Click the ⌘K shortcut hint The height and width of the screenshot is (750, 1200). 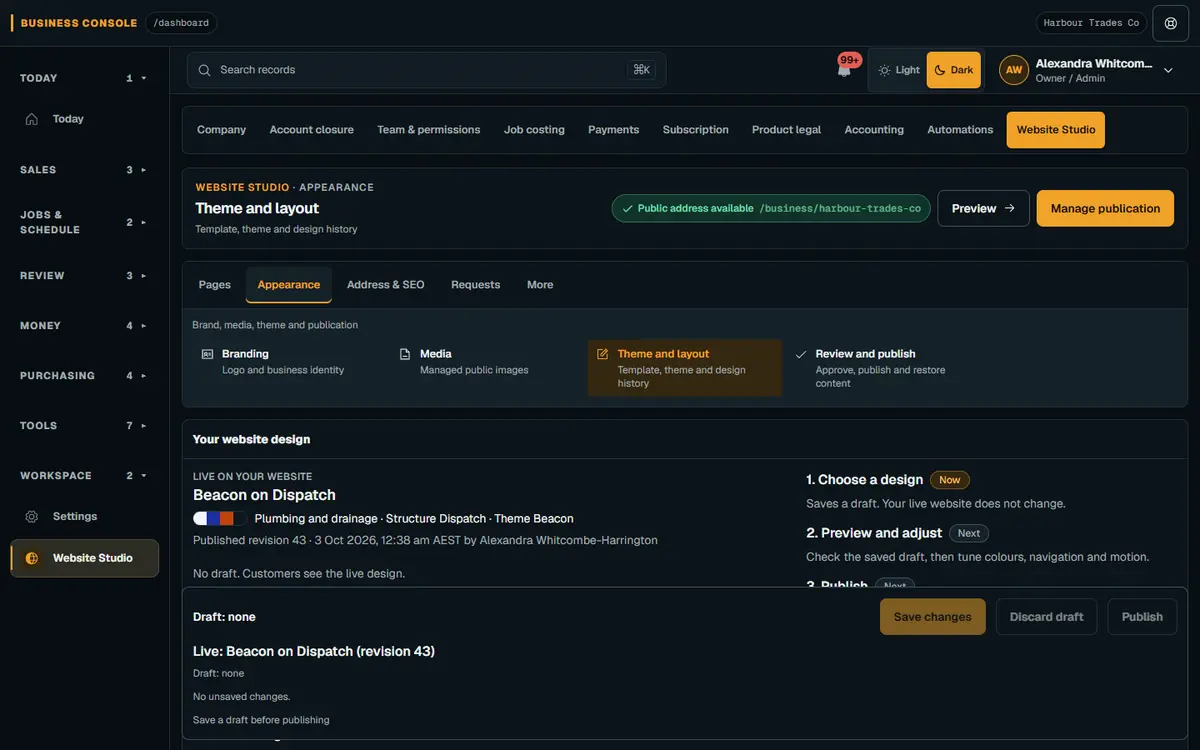click(x=642, y=70)
